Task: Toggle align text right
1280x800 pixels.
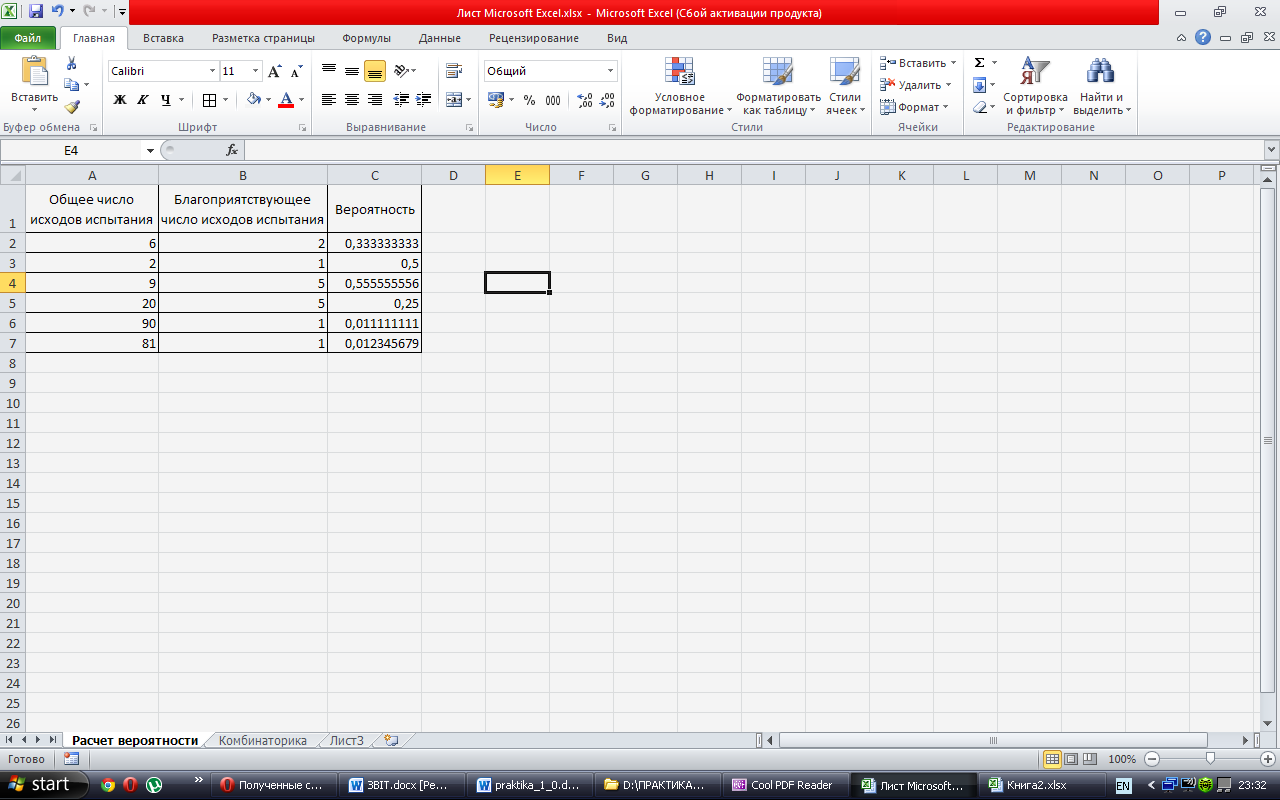Action: point(375,100)
